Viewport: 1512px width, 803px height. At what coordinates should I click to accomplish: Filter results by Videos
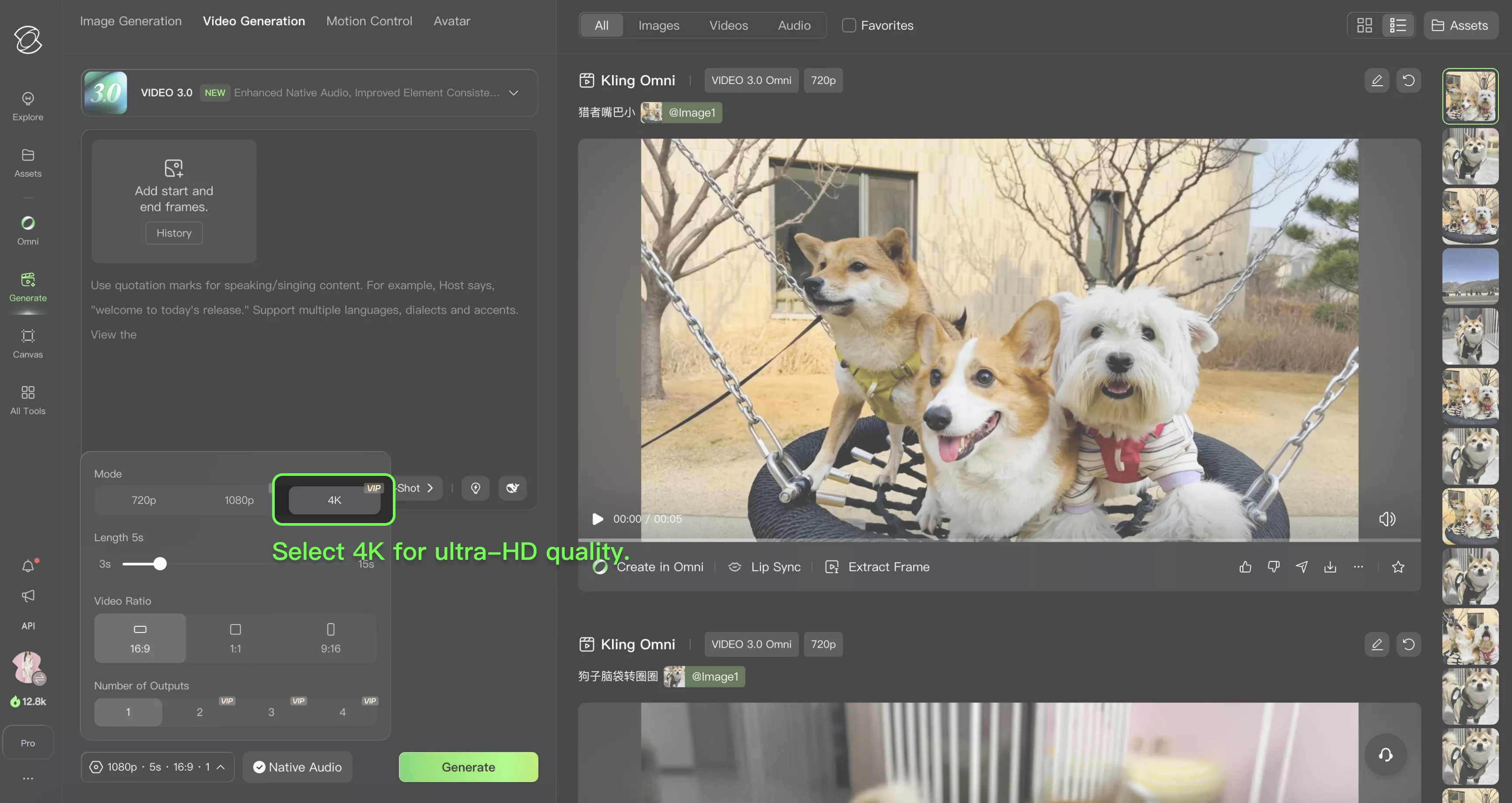pyautogui.click(x=728, y=25)
